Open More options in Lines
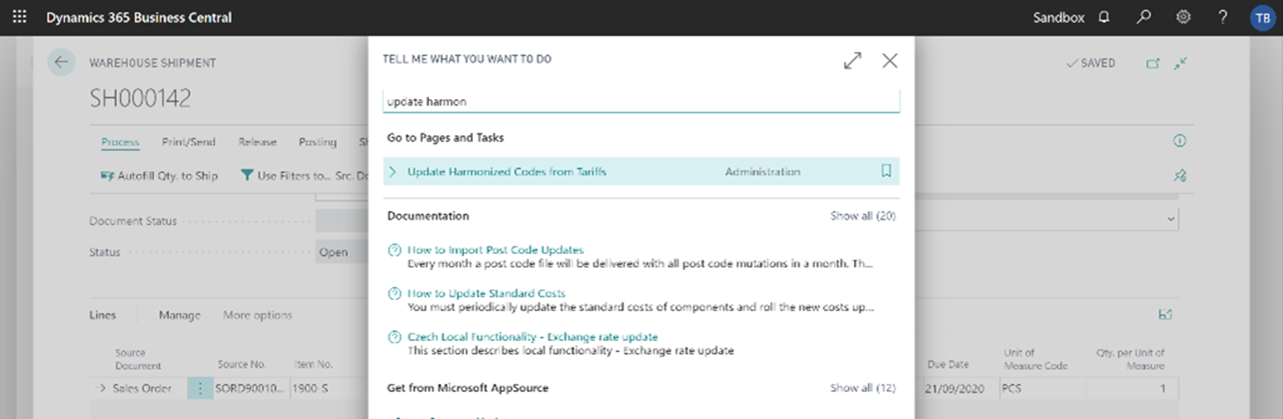Screen dimensions: 1283x419 click(x=258, y=315)
